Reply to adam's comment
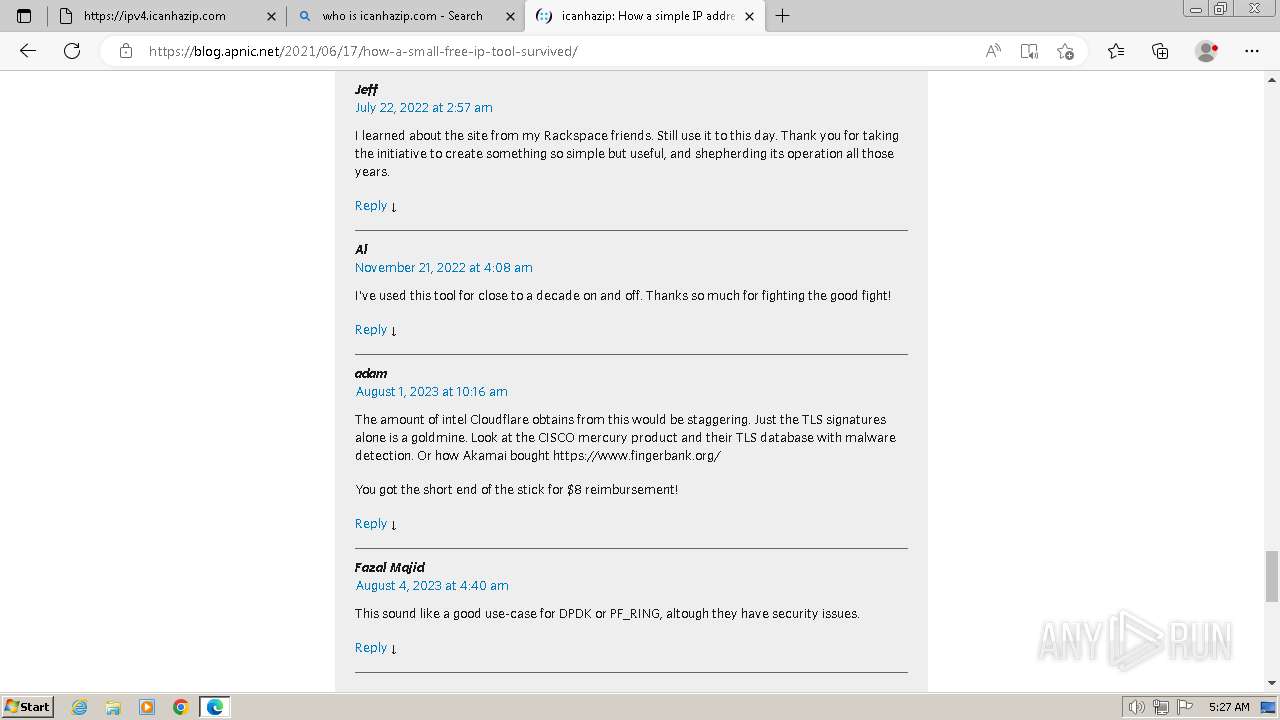1280x720 pixels. click(x=371, y=524)
